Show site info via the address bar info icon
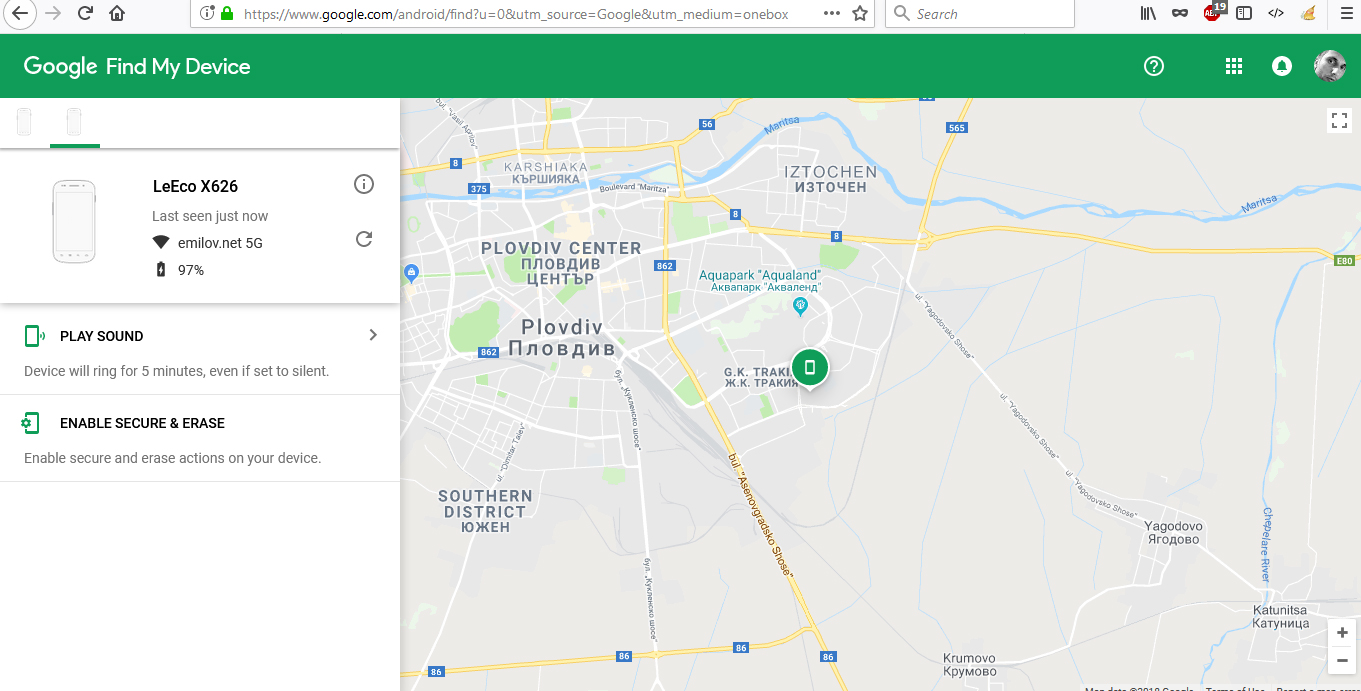The width and height of the screenshot is (1361, 691). pos(207,14)
